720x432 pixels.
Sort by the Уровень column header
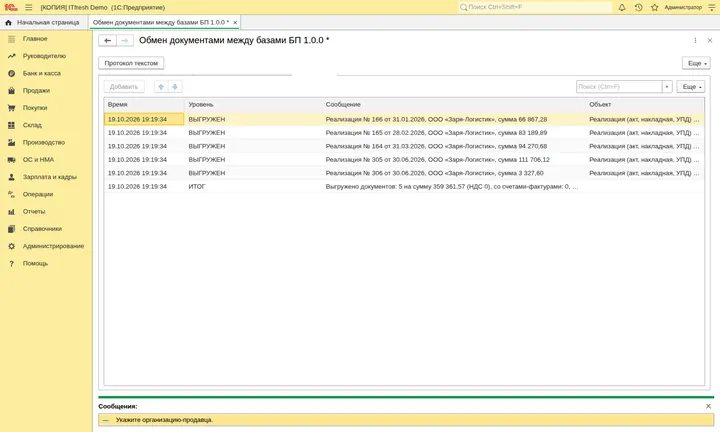(x=253, y=105)
